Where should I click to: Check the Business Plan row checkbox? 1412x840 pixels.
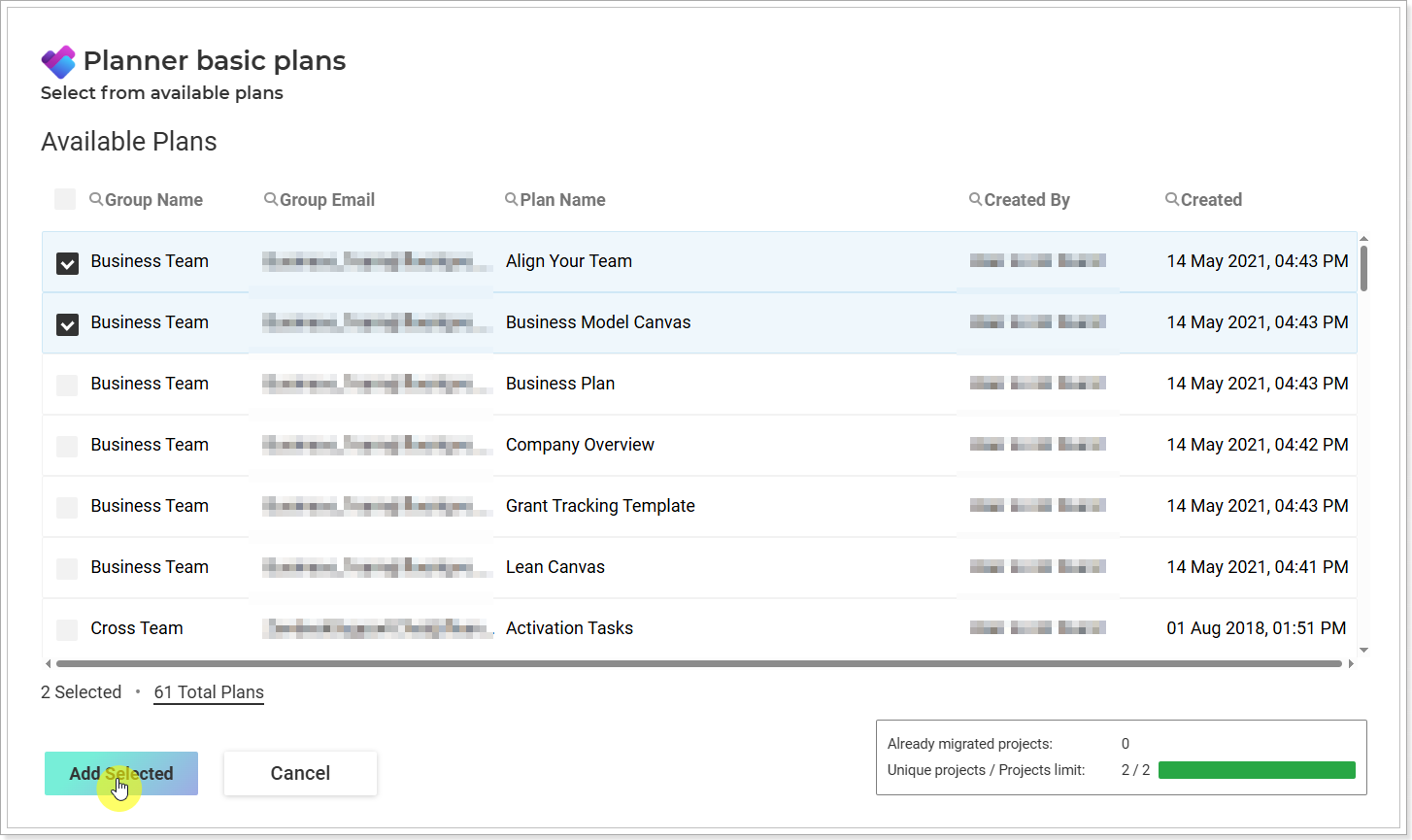[67, 385]
